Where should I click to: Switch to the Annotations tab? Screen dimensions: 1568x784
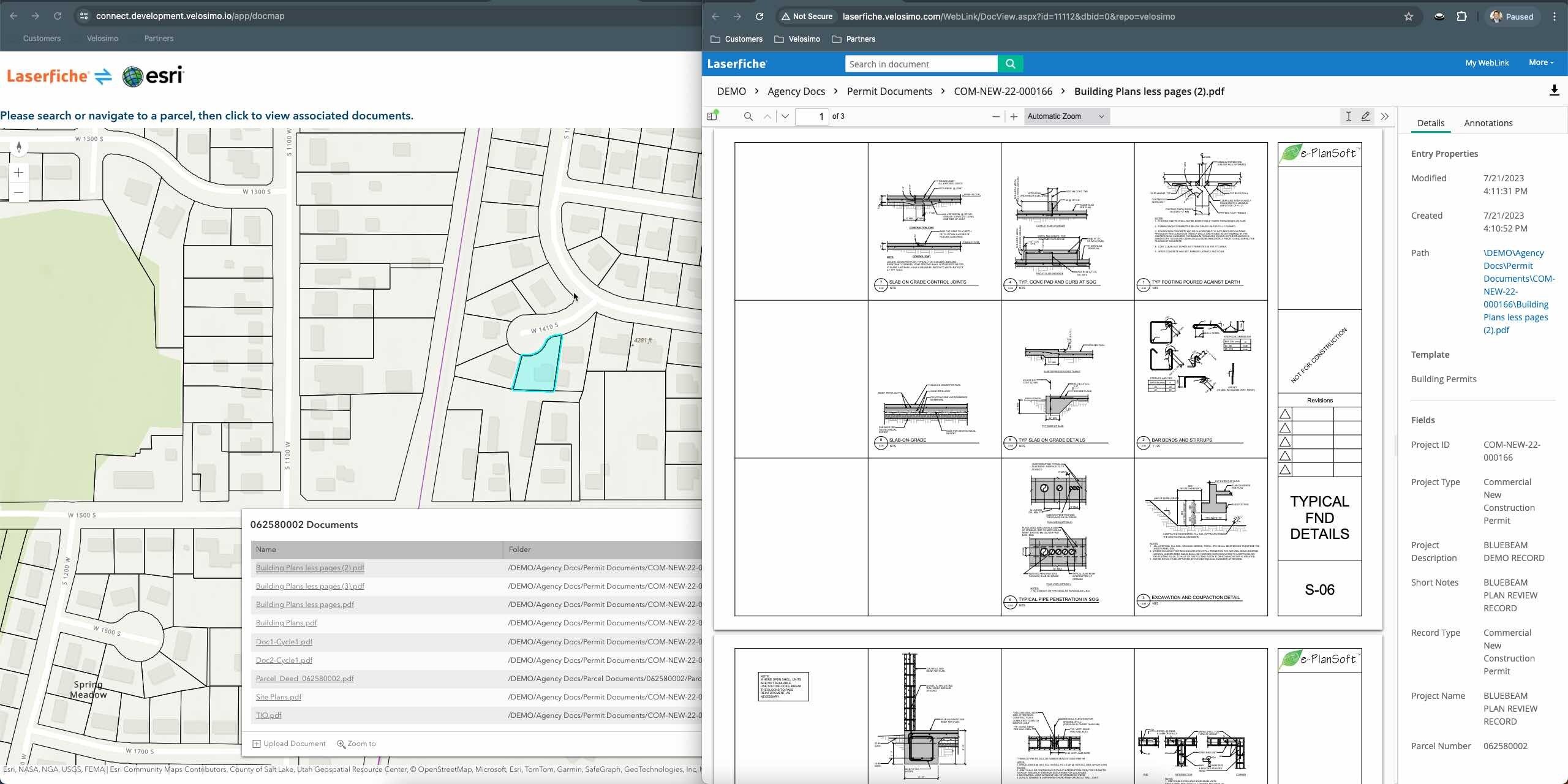click(x=1488, y=123)
